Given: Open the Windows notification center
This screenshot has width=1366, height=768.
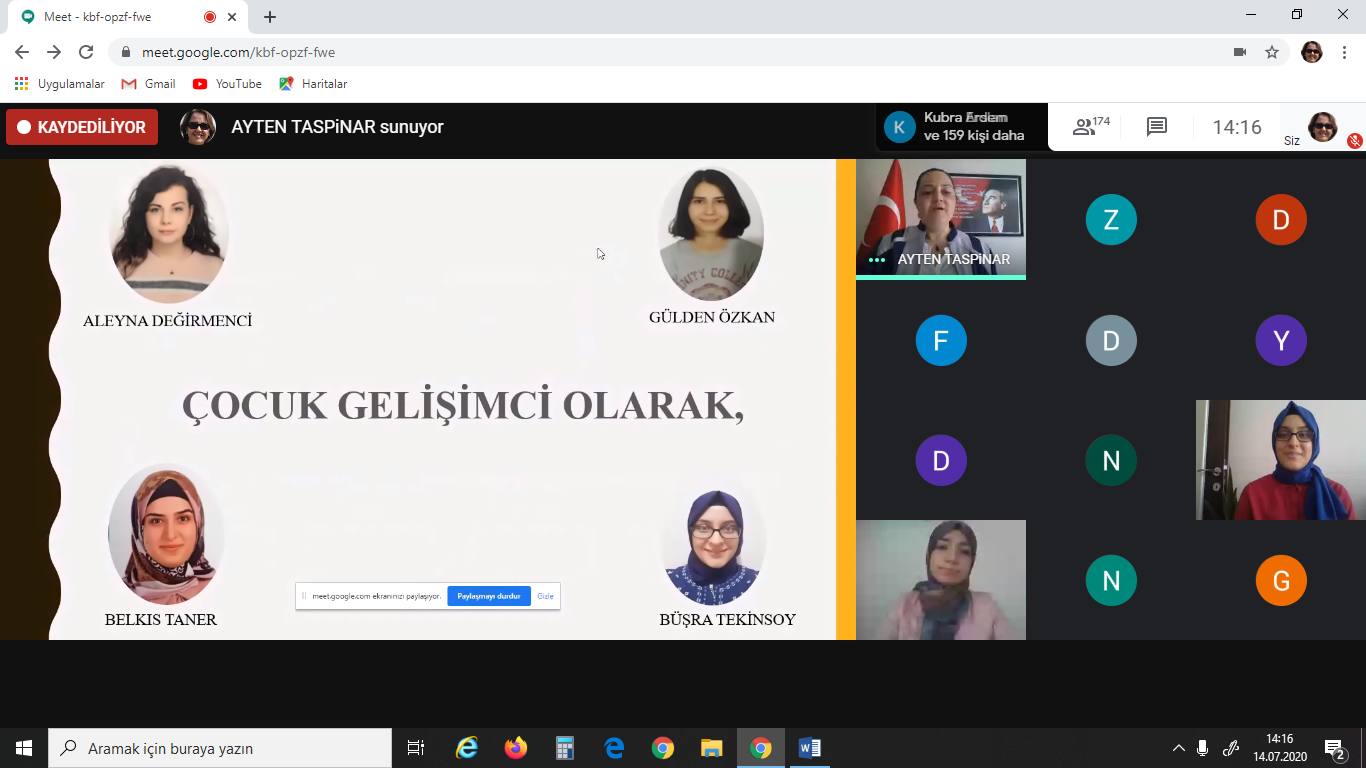Looking at the screenshot, I should click(x=1334, y=748).
